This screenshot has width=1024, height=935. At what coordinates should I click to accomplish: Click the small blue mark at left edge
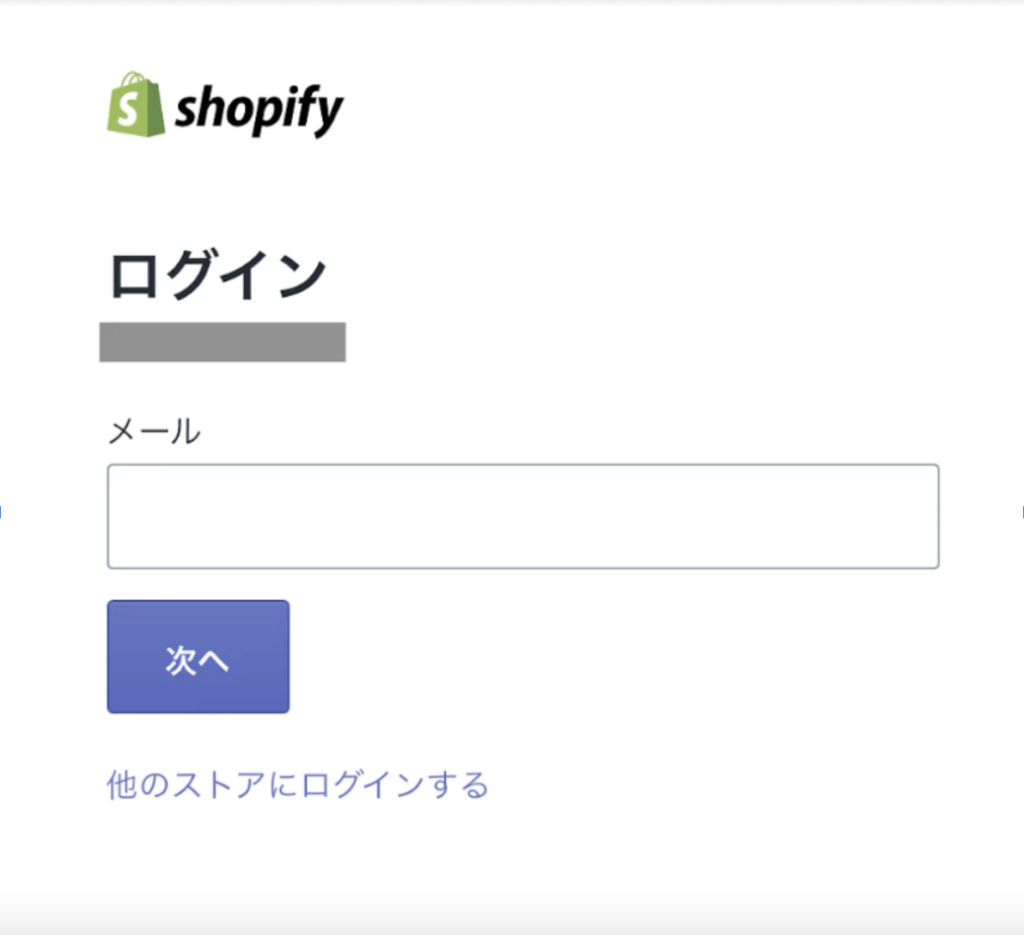pyautogui.click(x=1, y=512)
